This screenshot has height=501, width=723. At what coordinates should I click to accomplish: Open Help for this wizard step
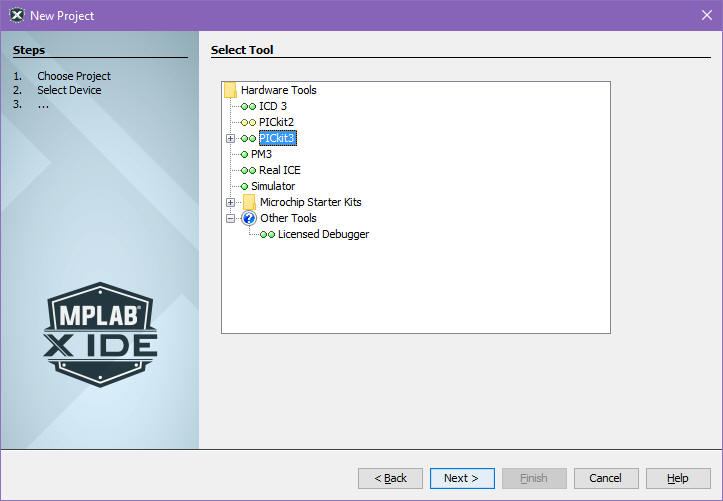pos(678,478)
